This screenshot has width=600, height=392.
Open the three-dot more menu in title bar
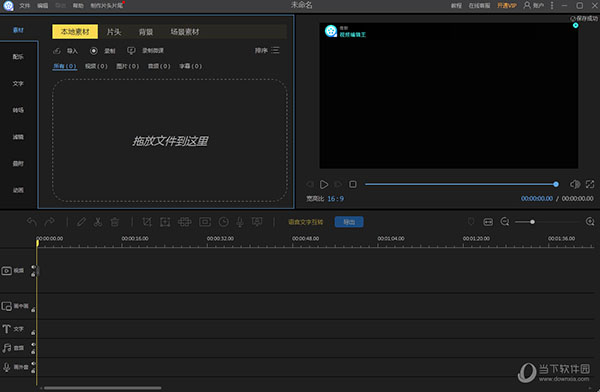coord(552,5)
